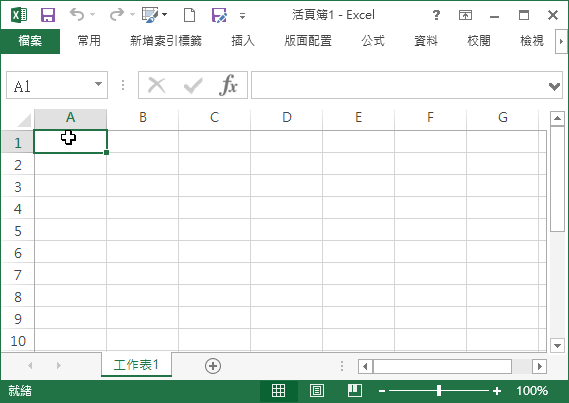
Task: Open Insert Function fx dialog
Action: pos(228,85)
